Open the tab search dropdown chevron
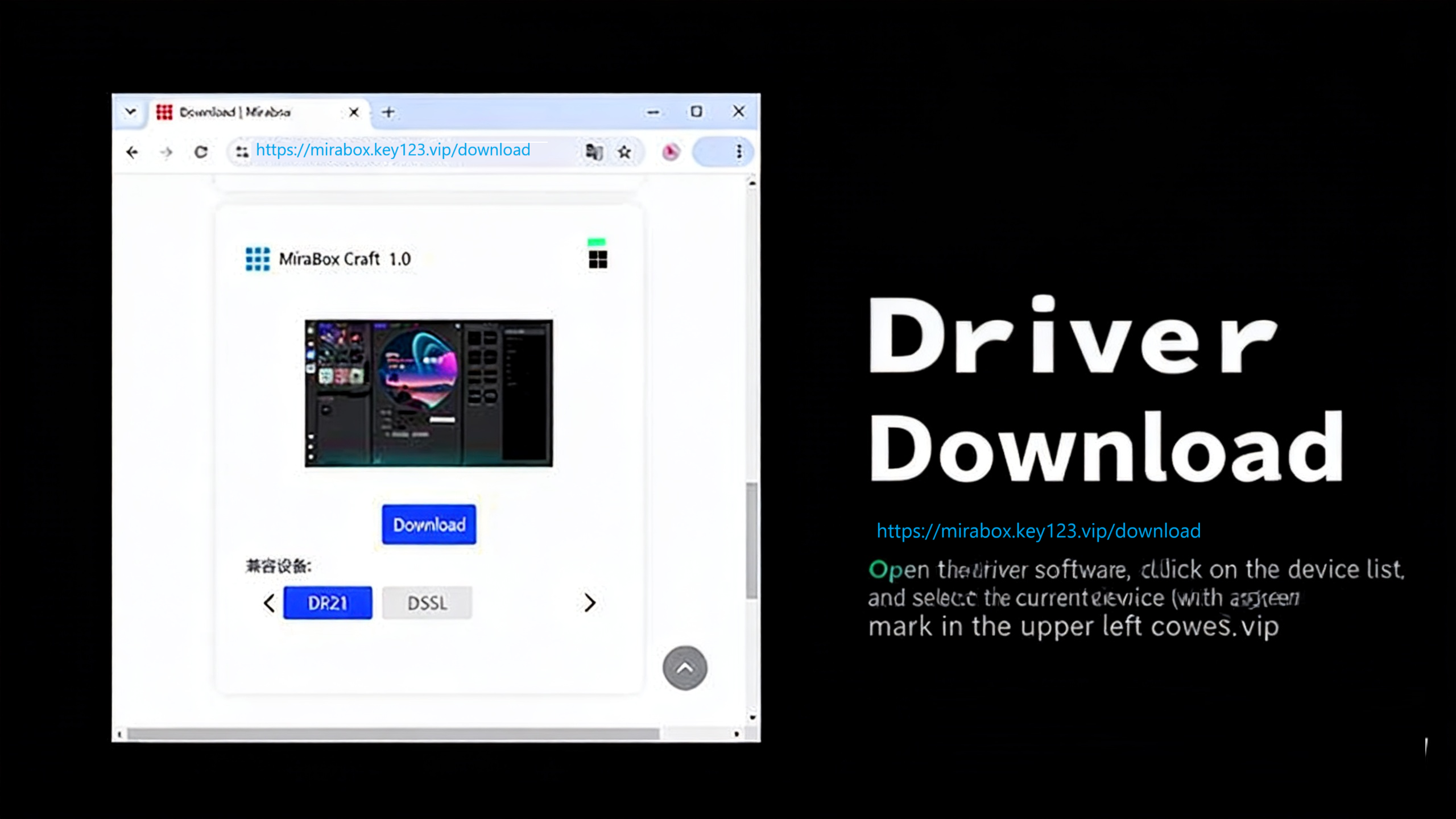The width and height of the screenshot is (1456, 819). (130, 111)
